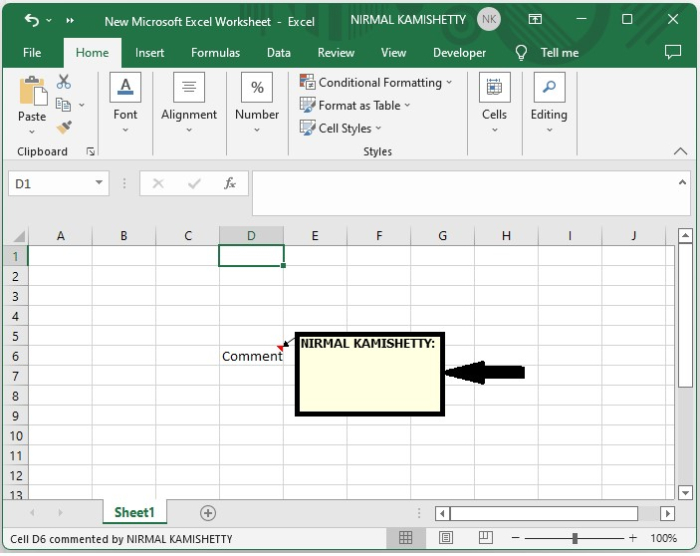
Task: Open Conditional Formatting menu
Action: click(x=376, y=83)
